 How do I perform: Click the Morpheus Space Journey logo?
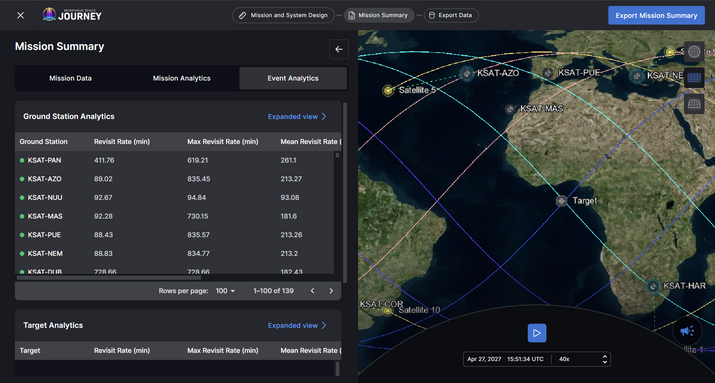[72, 15]
